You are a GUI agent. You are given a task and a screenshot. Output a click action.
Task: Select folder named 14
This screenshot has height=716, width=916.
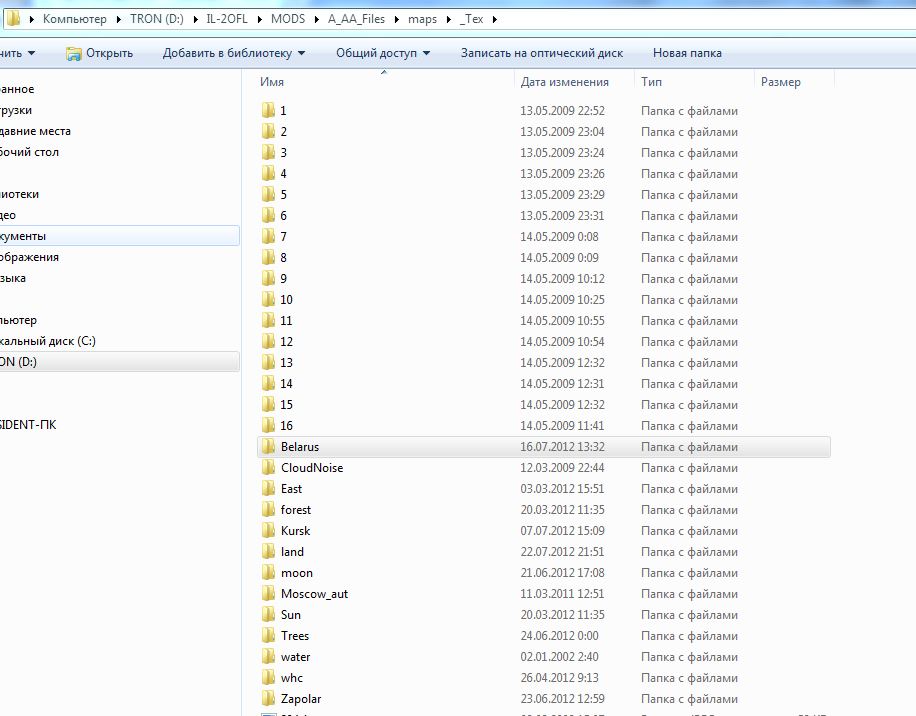pyautogui.click(x=286, y=384)
